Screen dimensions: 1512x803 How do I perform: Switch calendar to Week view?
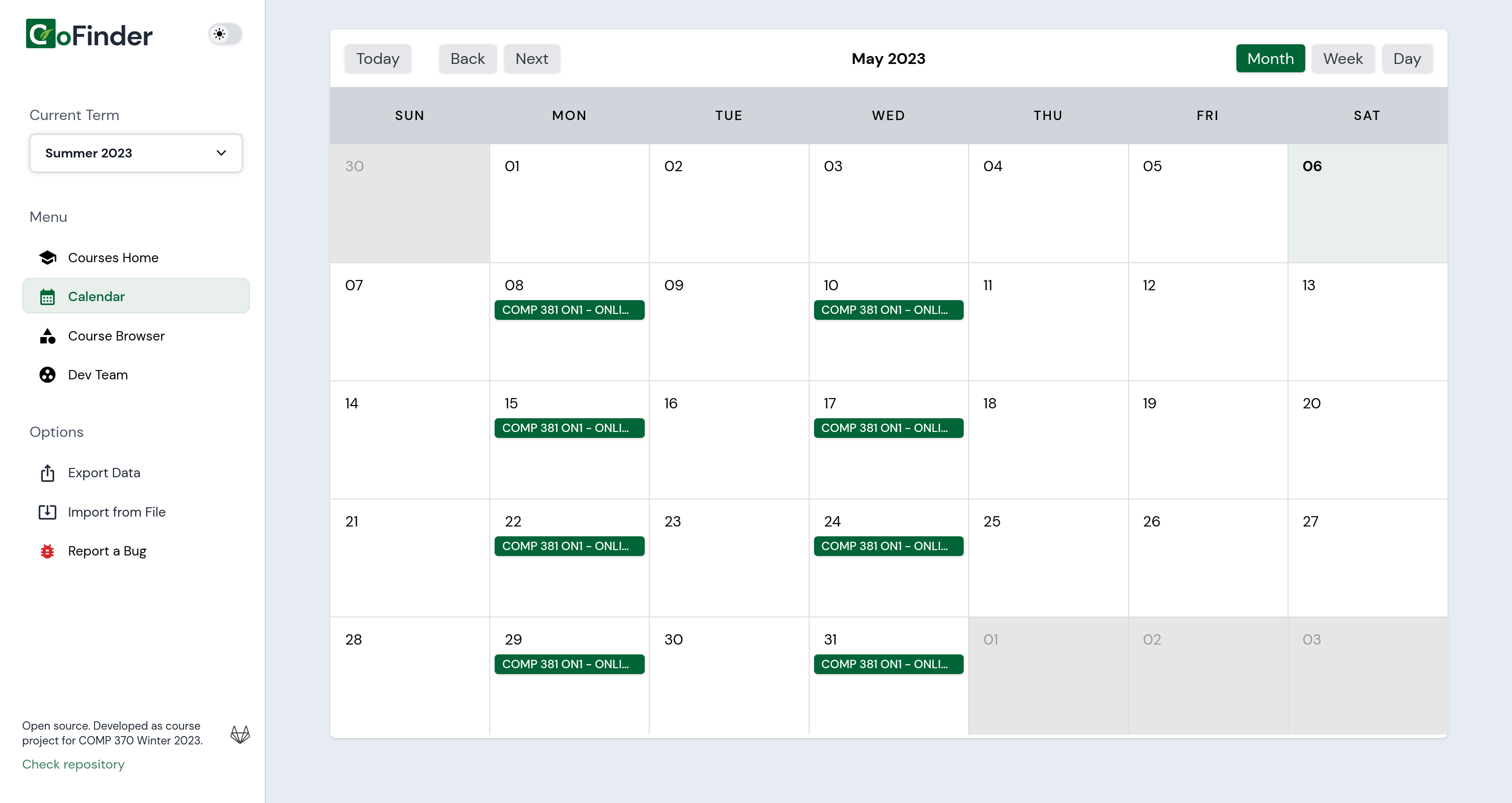click(1342, 59)
